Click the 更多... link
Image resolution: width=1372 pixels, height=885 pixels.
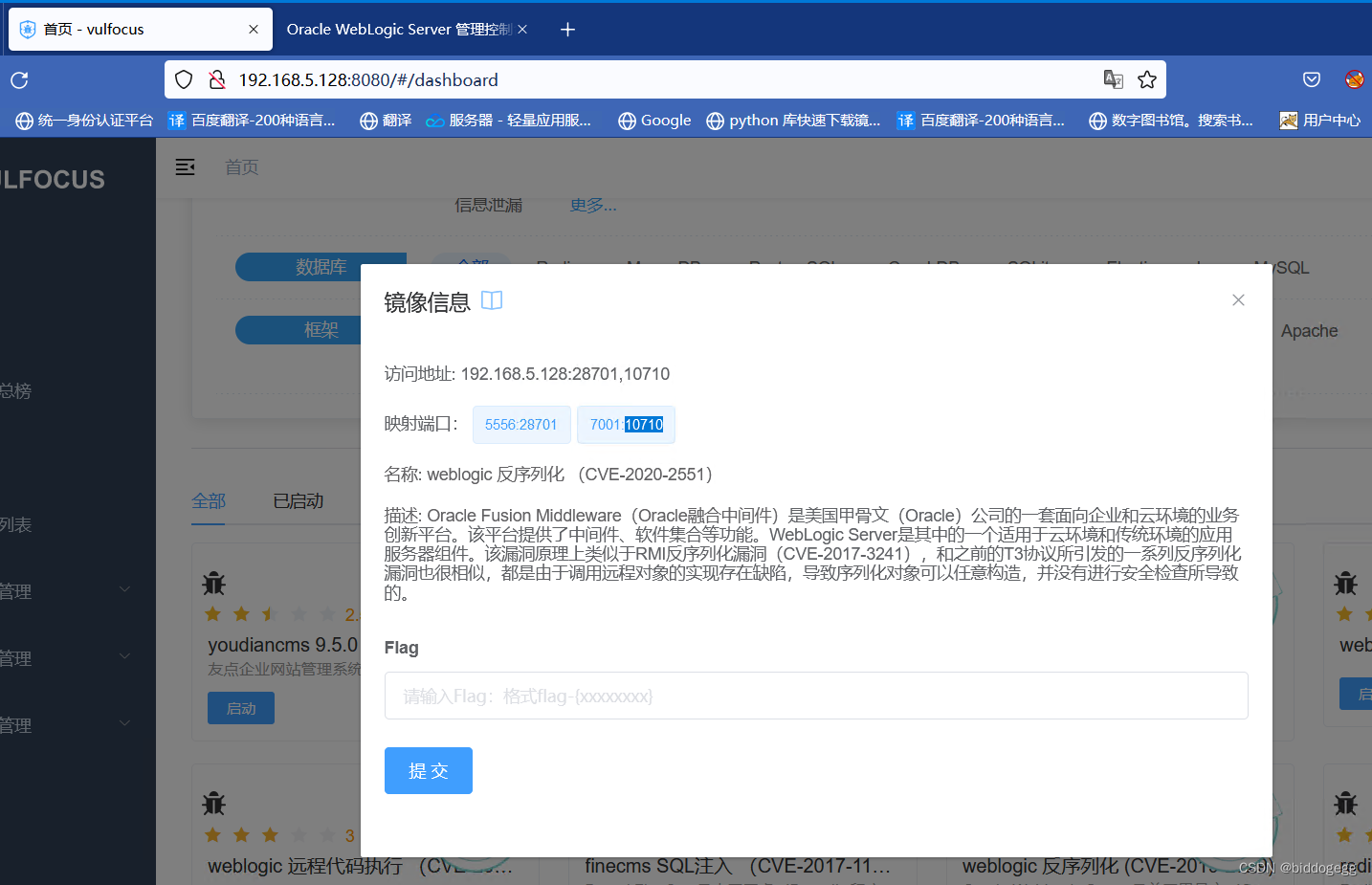click(593, 205)
